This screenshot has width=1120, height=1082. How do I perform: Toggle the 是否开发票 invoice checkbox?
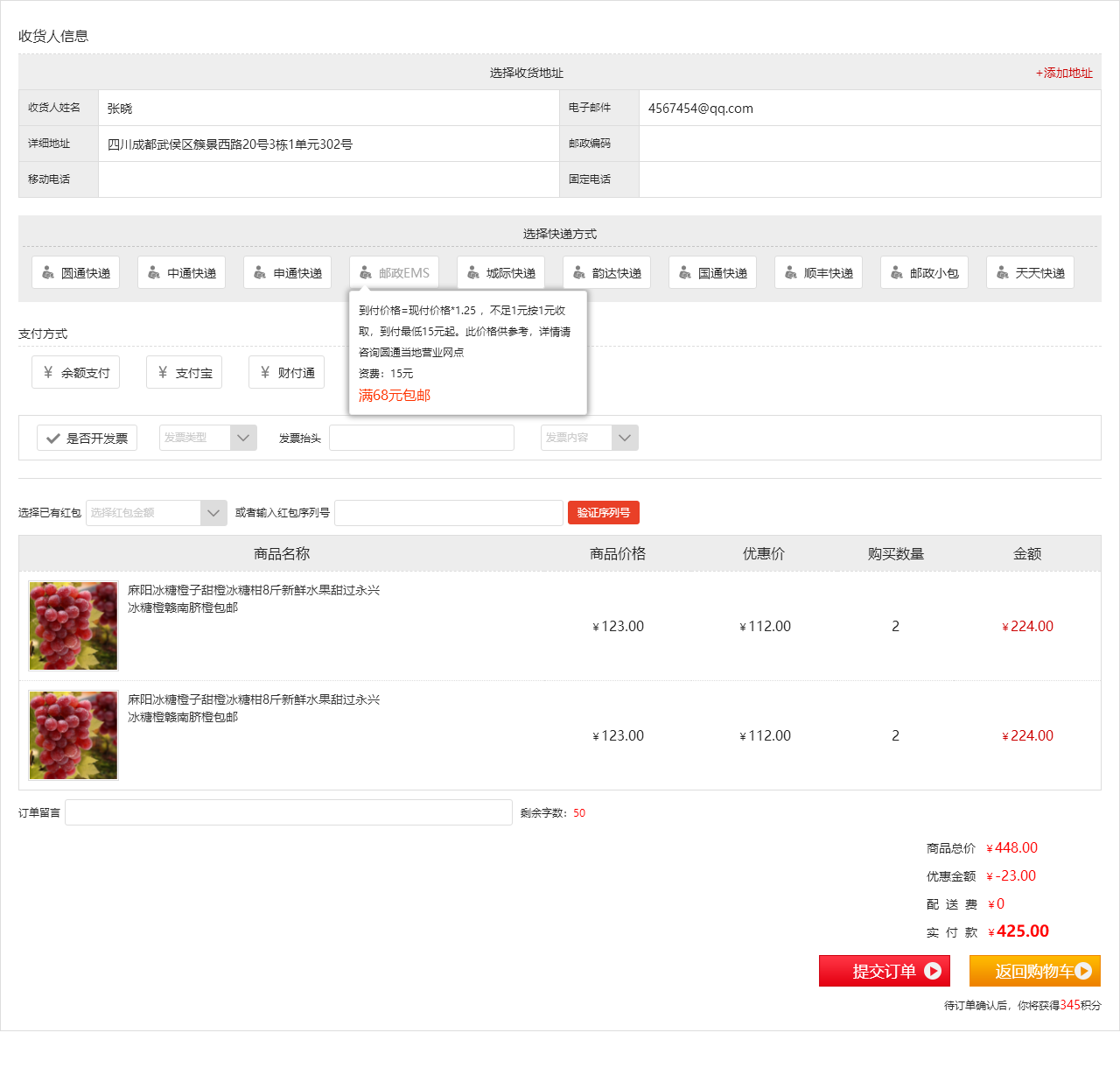(87, 439)
